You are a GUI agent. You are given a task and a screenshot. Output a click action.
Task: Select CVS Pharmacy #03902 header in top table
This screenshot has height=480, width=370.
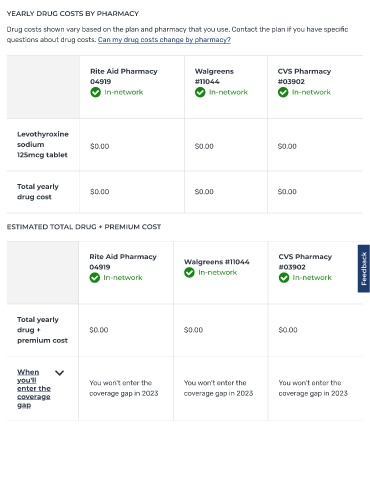click(304, 76)
